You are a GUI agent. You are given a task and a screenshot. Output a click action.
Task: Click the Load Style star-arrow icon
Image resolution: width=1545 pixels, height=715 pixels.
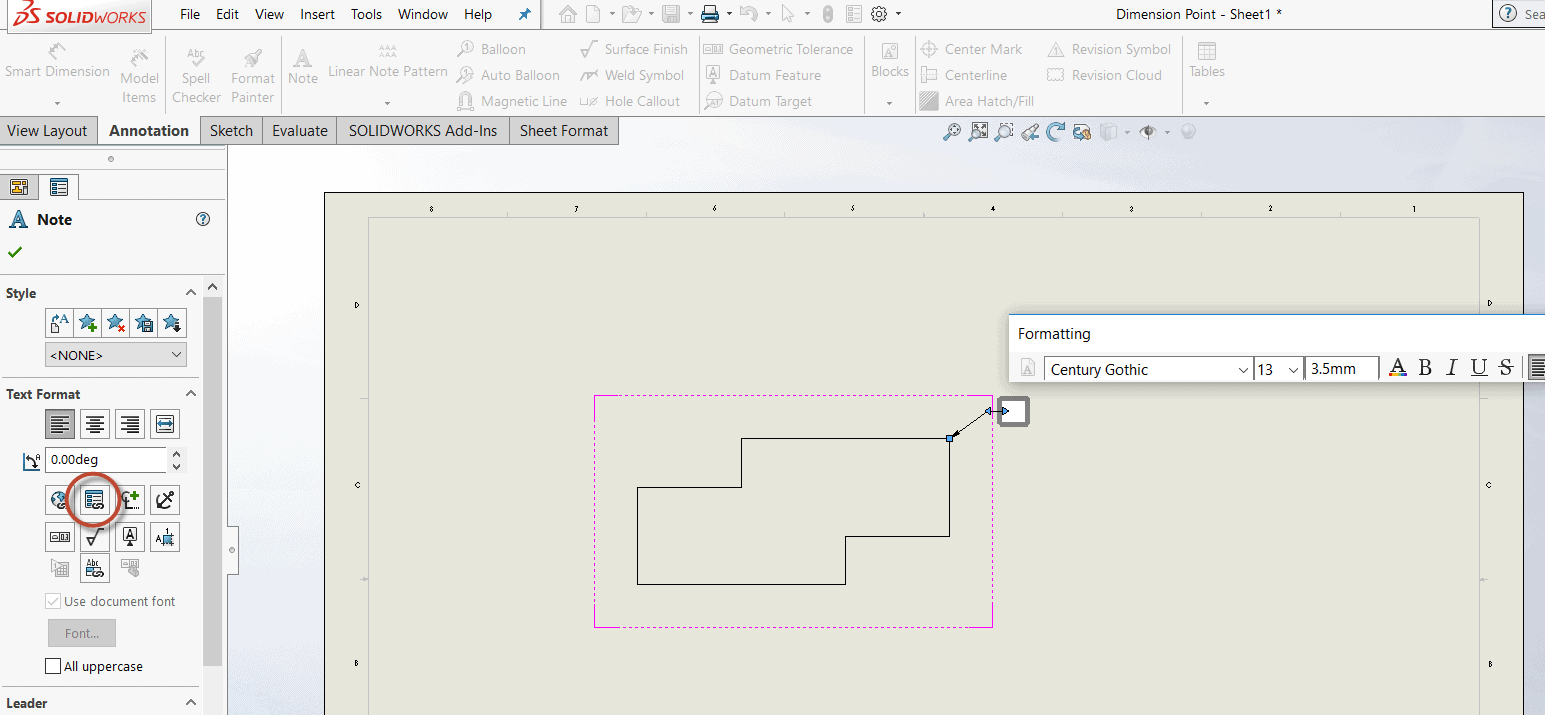[x=172, y=323]
